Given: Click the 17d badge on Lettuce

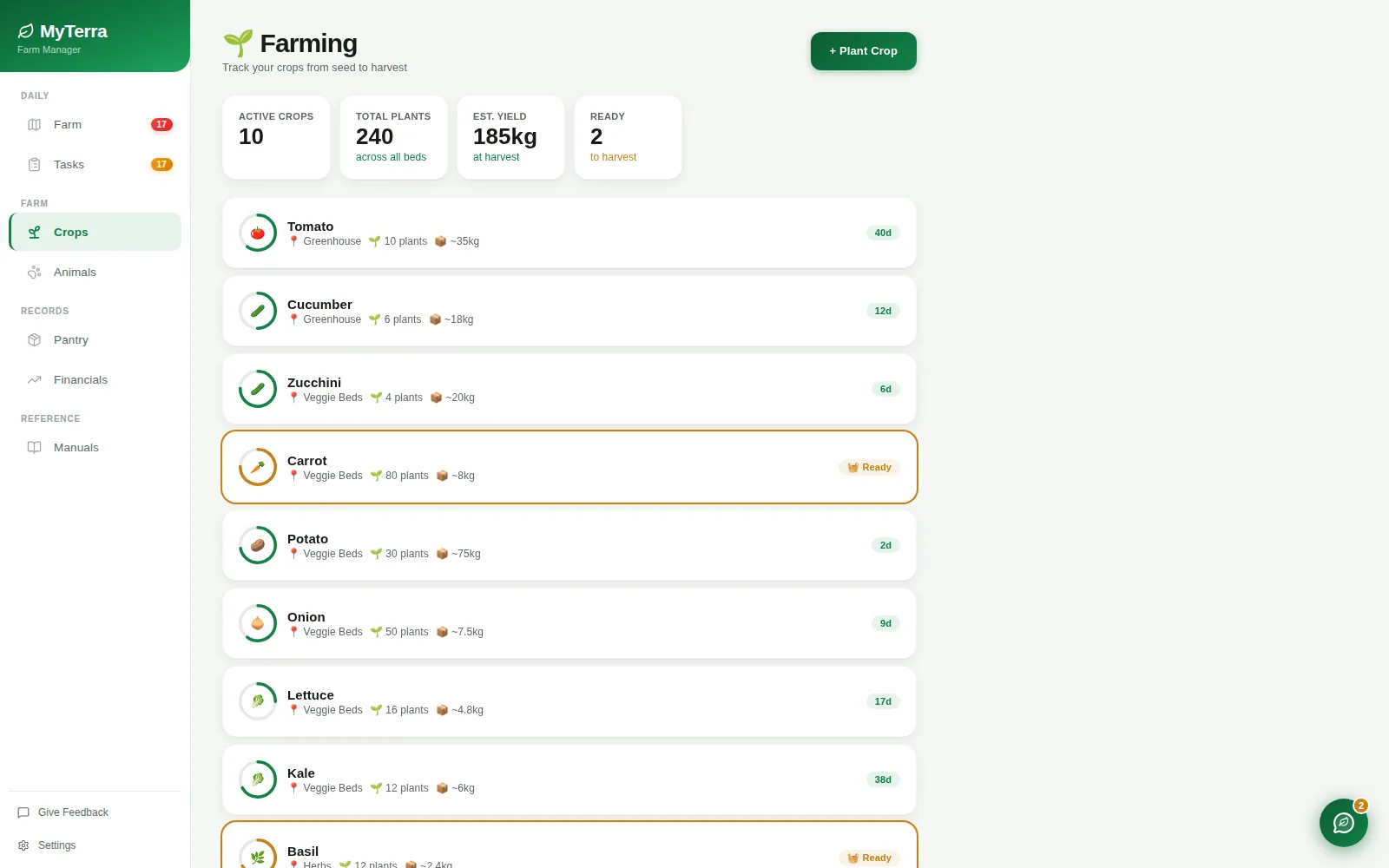Looking at the screenshot, I should [883, 701].
